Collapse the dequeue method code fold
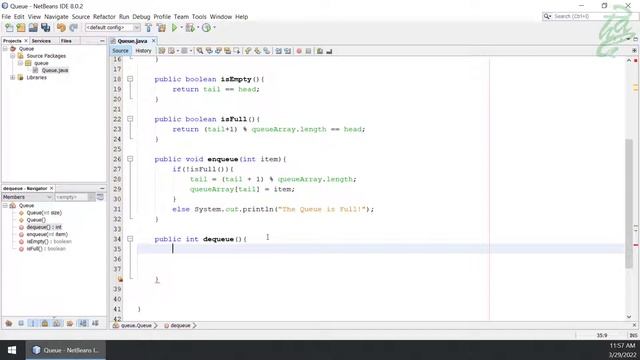This screenshot has height=360, width=640. 130,239
